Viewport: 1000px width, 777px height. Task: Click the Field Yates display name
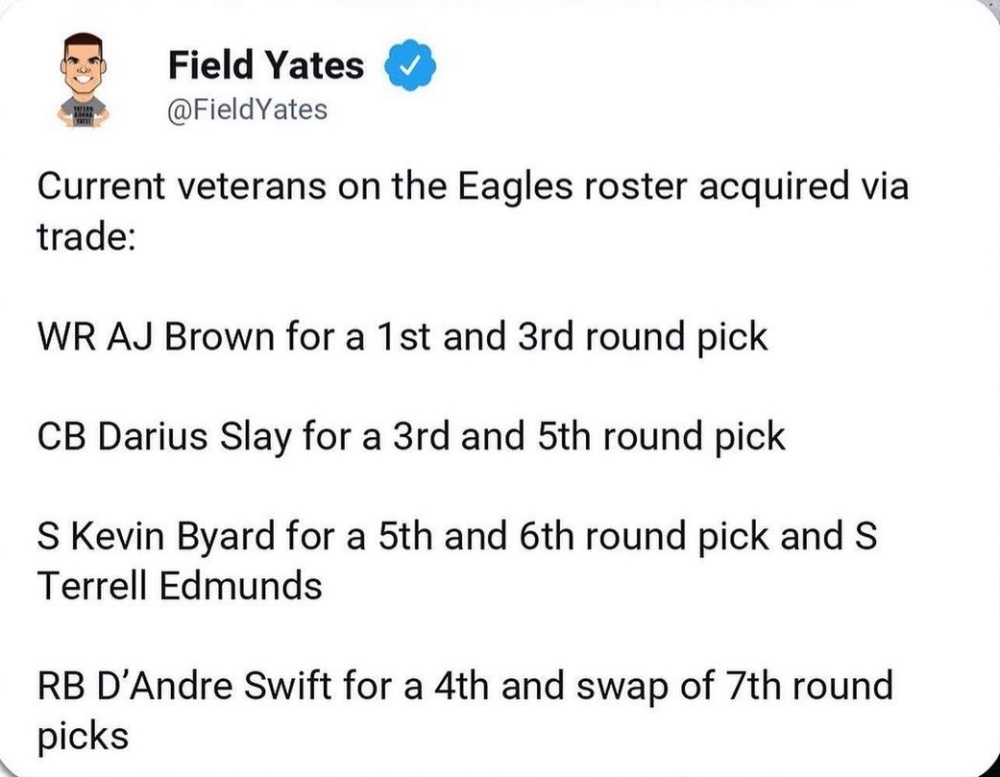(266, 65)
